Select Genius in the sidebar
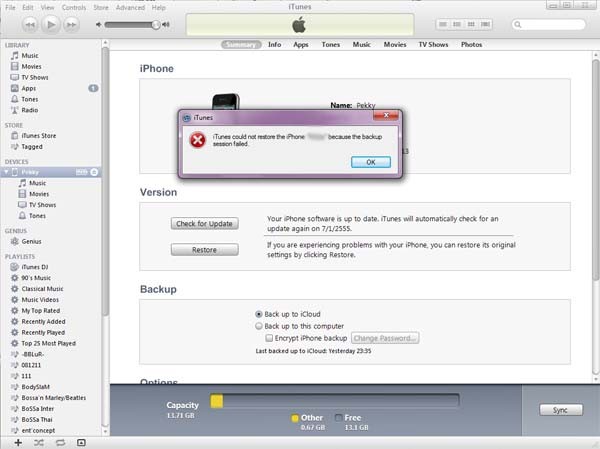The width and height of the screenshot is (600, 449). tap(31, 242)
